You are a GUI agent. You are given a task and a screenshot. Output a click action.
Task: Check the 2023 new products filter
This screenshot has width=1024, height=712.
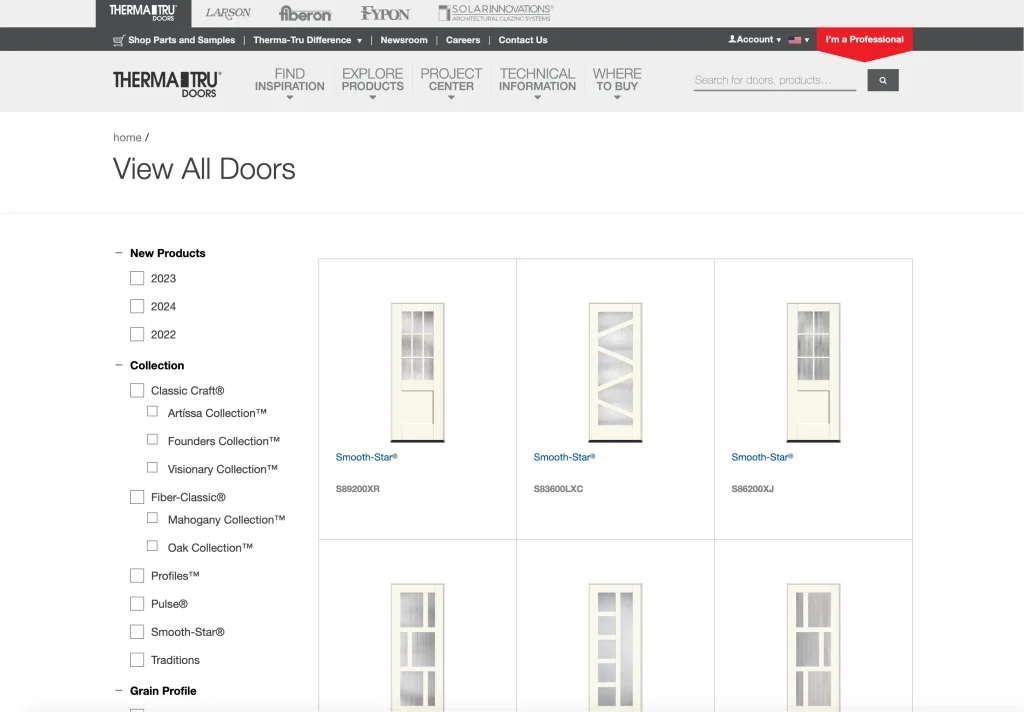[x=137, y=278]
